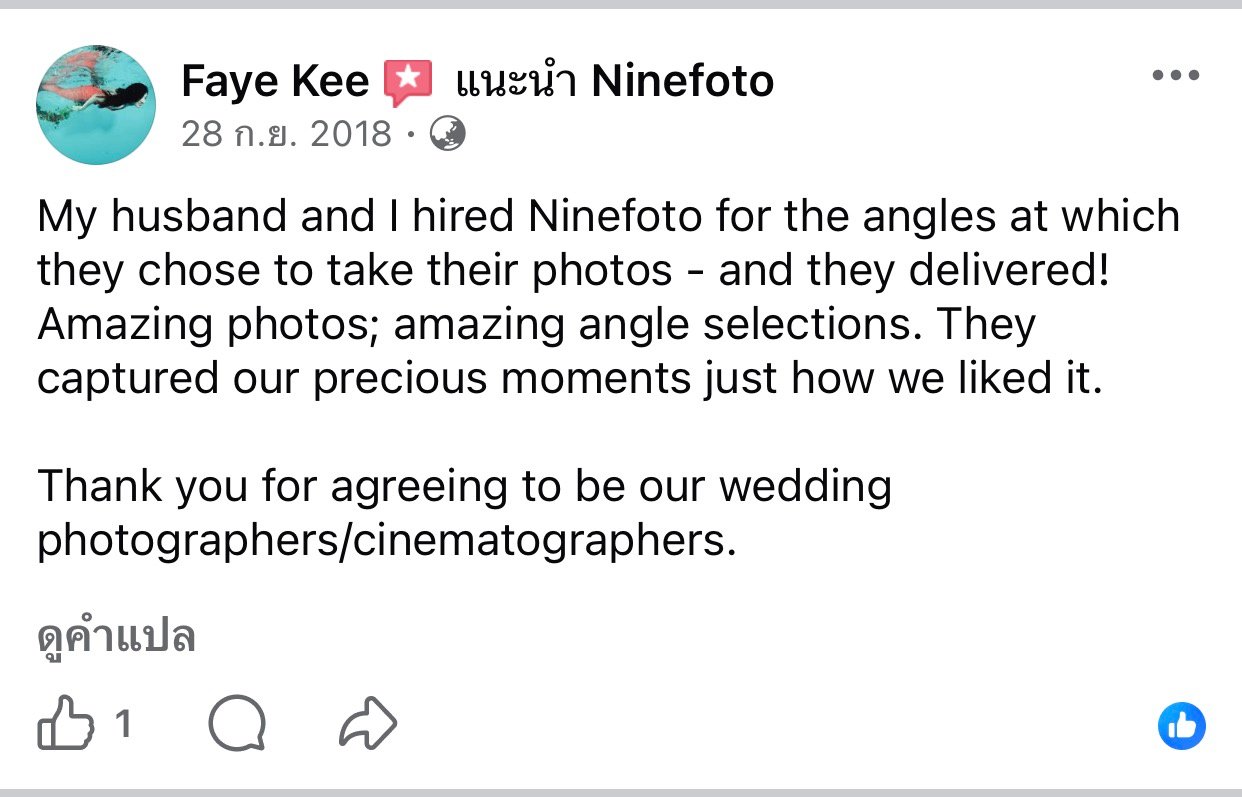
Task: Click the แนะนำ recommends label
Action: pos(515,81)
